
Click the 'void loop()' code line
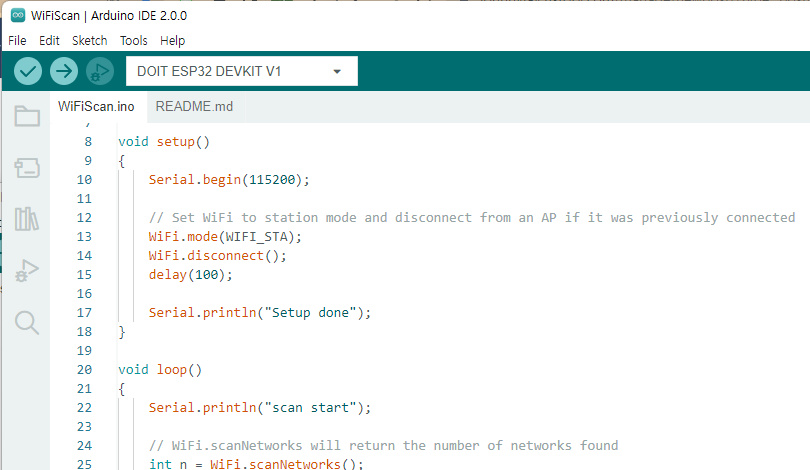(160, 370)
